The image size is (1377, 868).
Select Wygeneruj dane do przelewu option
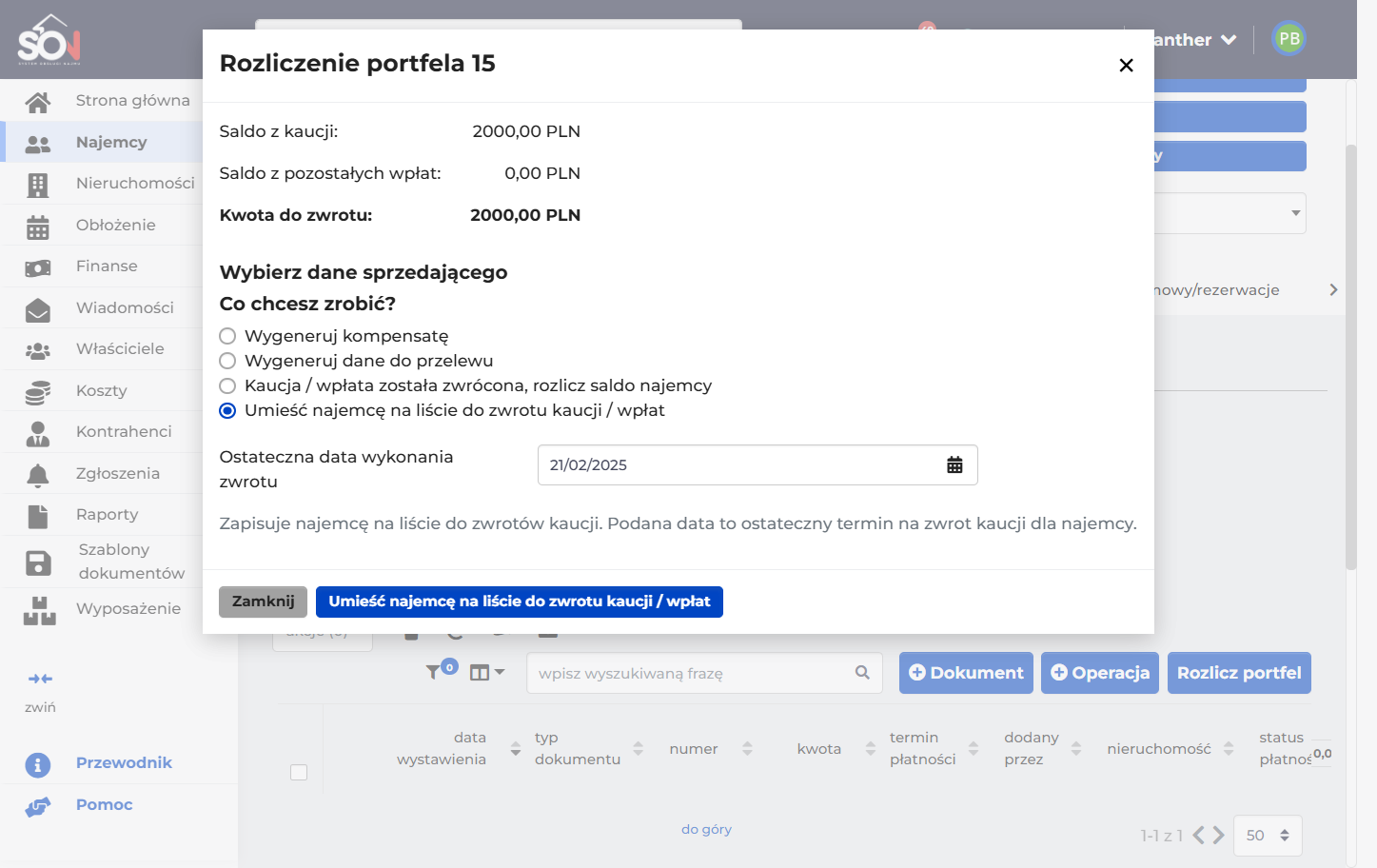(227, 361)
